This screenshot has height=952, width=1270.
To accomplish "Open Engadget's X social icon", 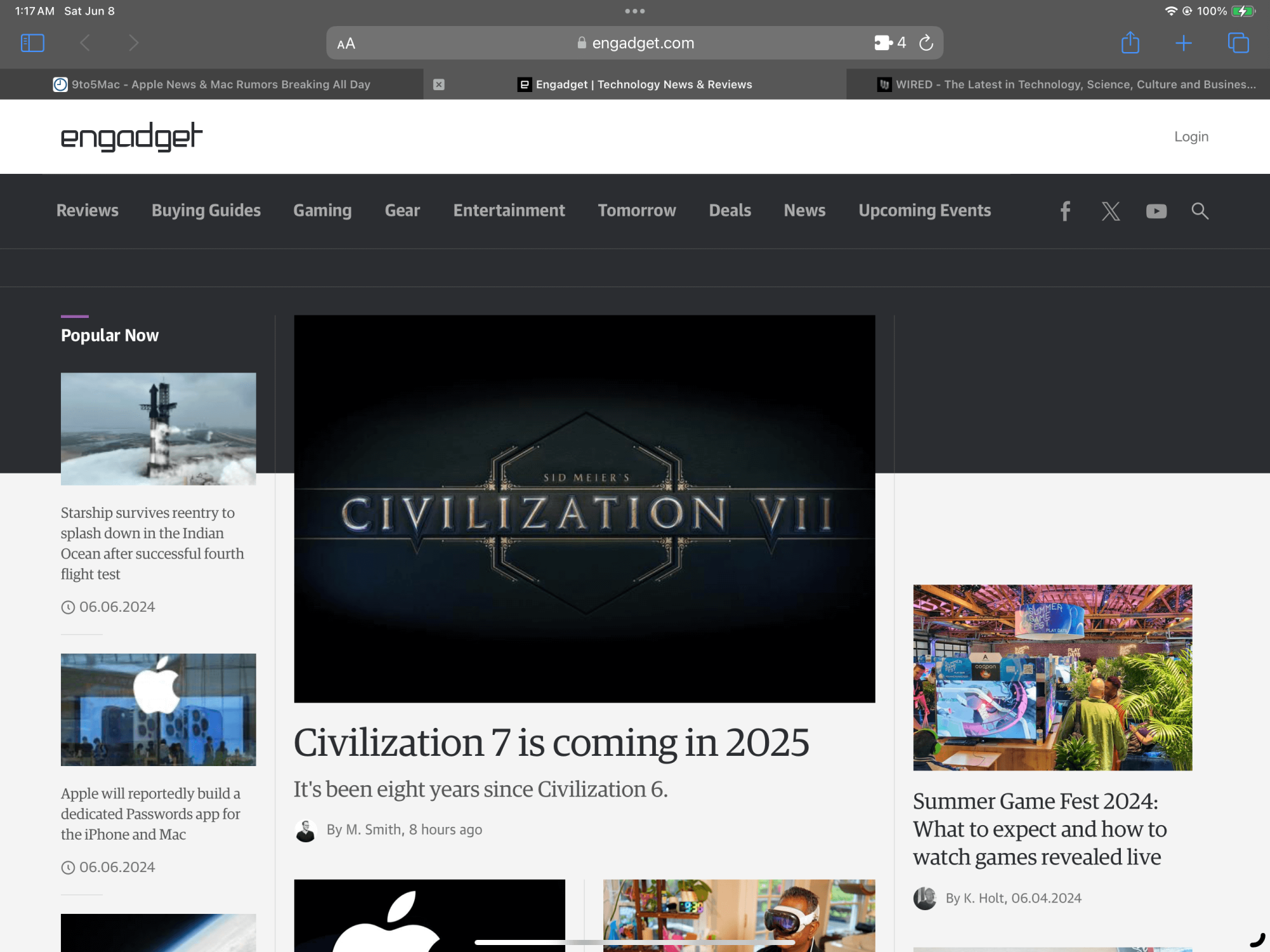I will click(1111, 211).
